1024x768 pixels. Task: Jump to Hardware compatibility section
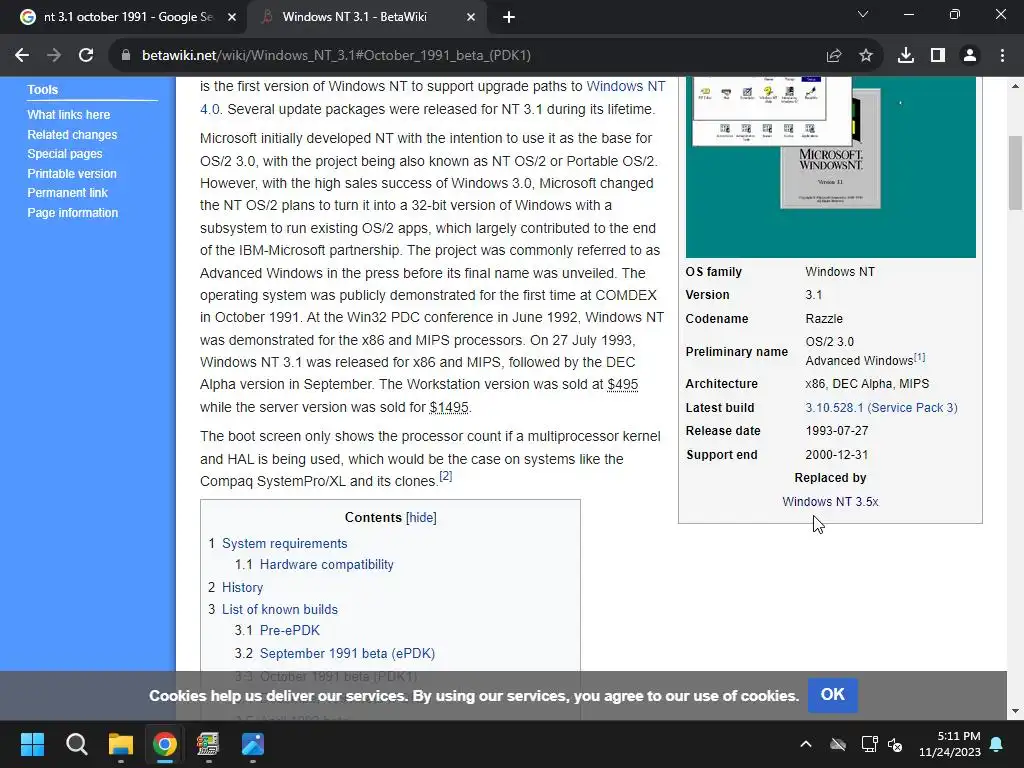pyautogui.click(x=327, y=564)
